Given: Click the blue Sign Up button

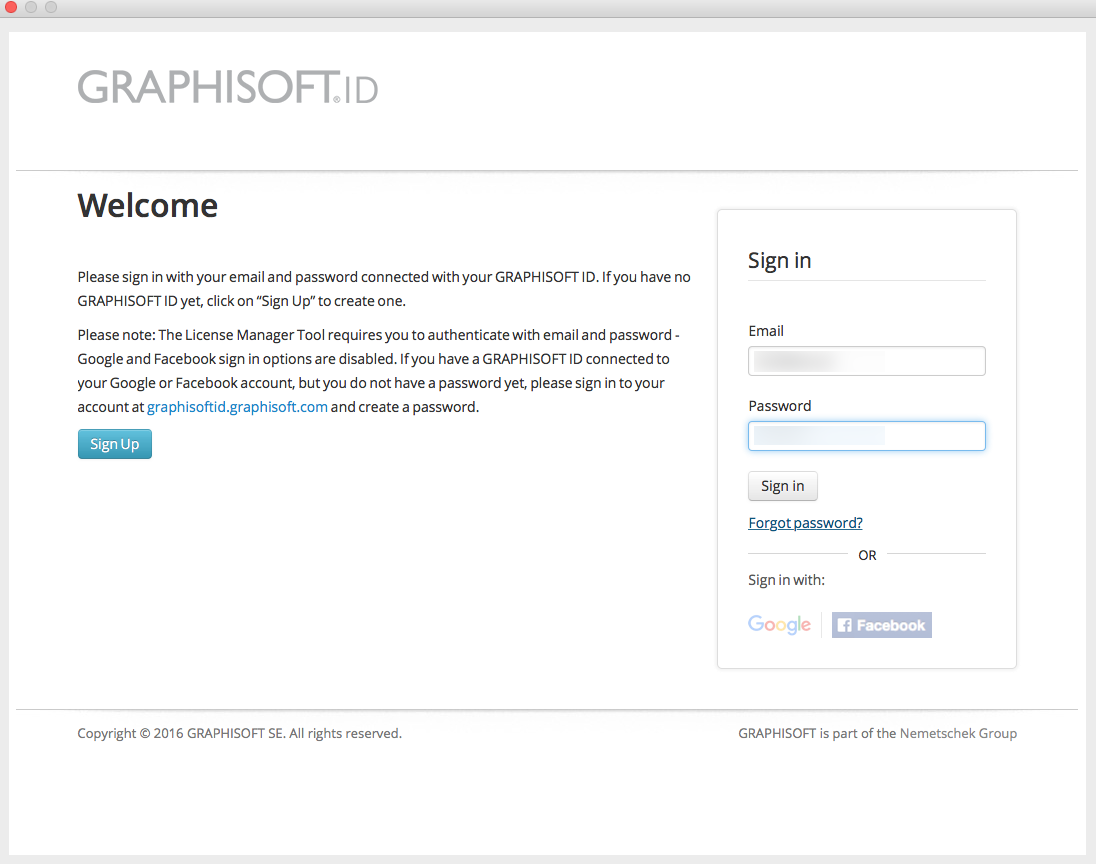Looking at the screenshot, I should coord(115,444).
